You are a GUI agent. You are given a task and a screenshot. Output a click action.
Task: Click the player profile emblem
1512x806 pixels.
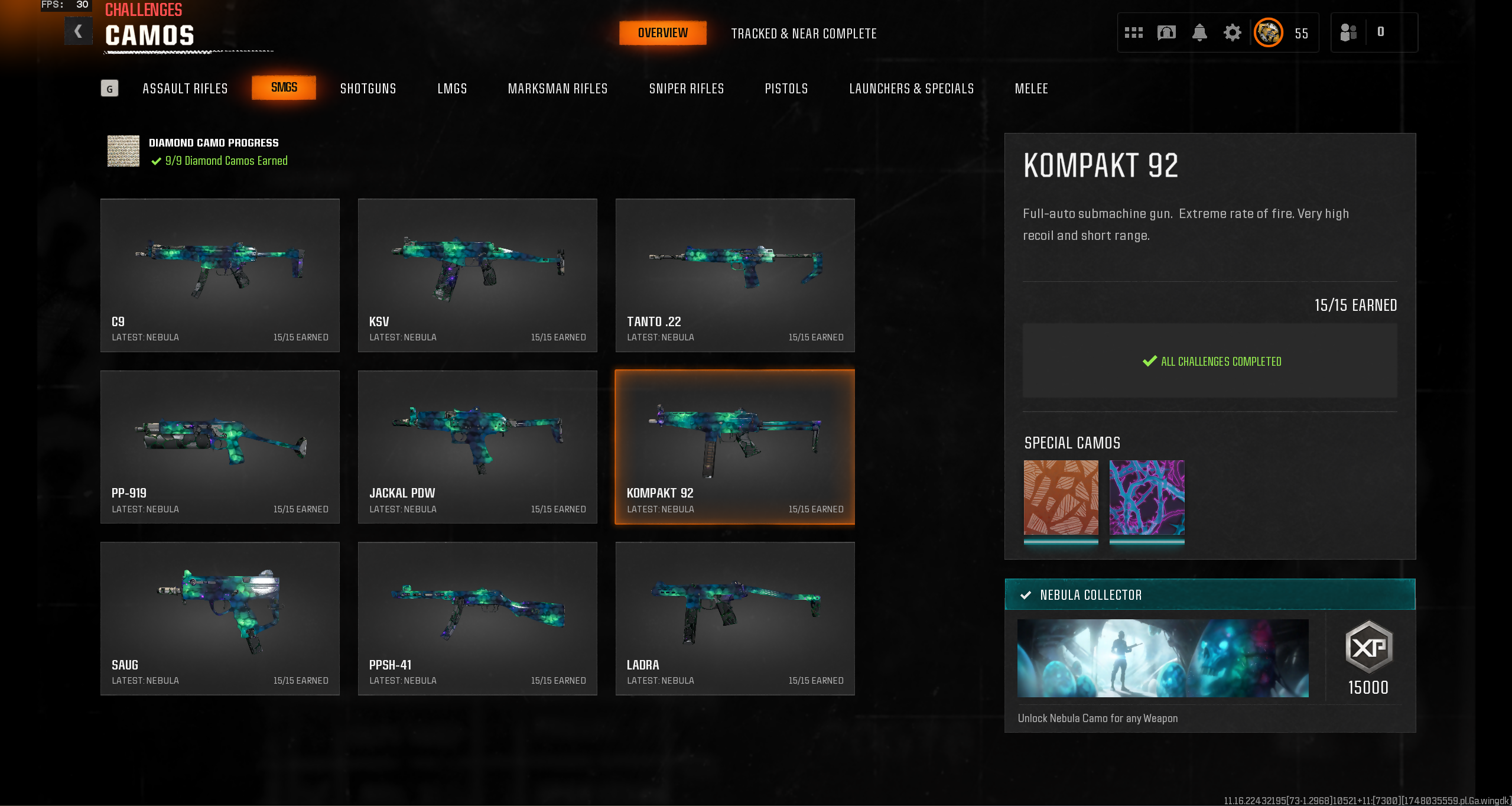1268,32
